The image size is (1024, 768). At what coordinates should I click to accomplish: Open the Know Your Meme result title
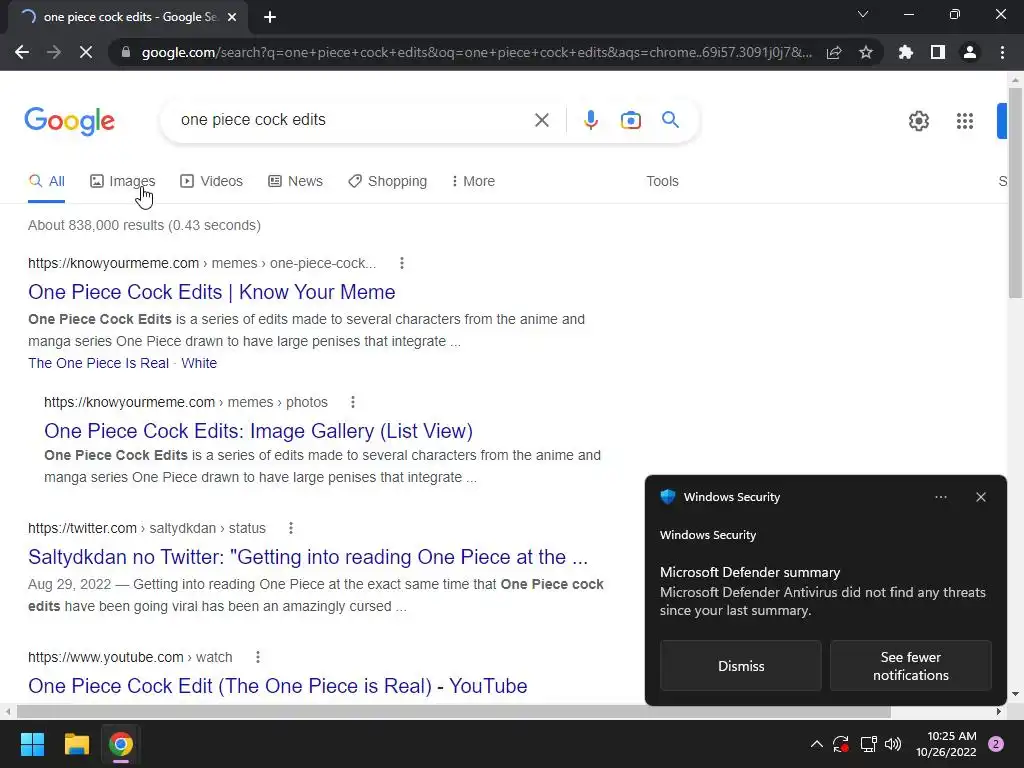point(212,292)
